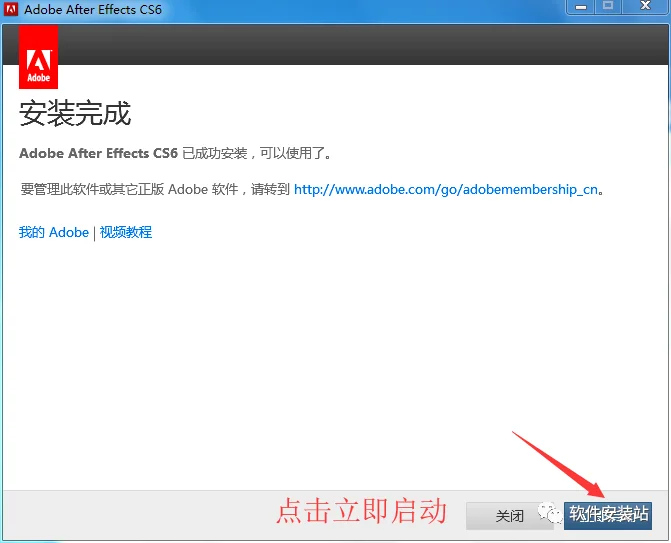Click the After Effects title bar app icon
The height and width of the screenshot is (543, 671).
[x=11, y=9]
